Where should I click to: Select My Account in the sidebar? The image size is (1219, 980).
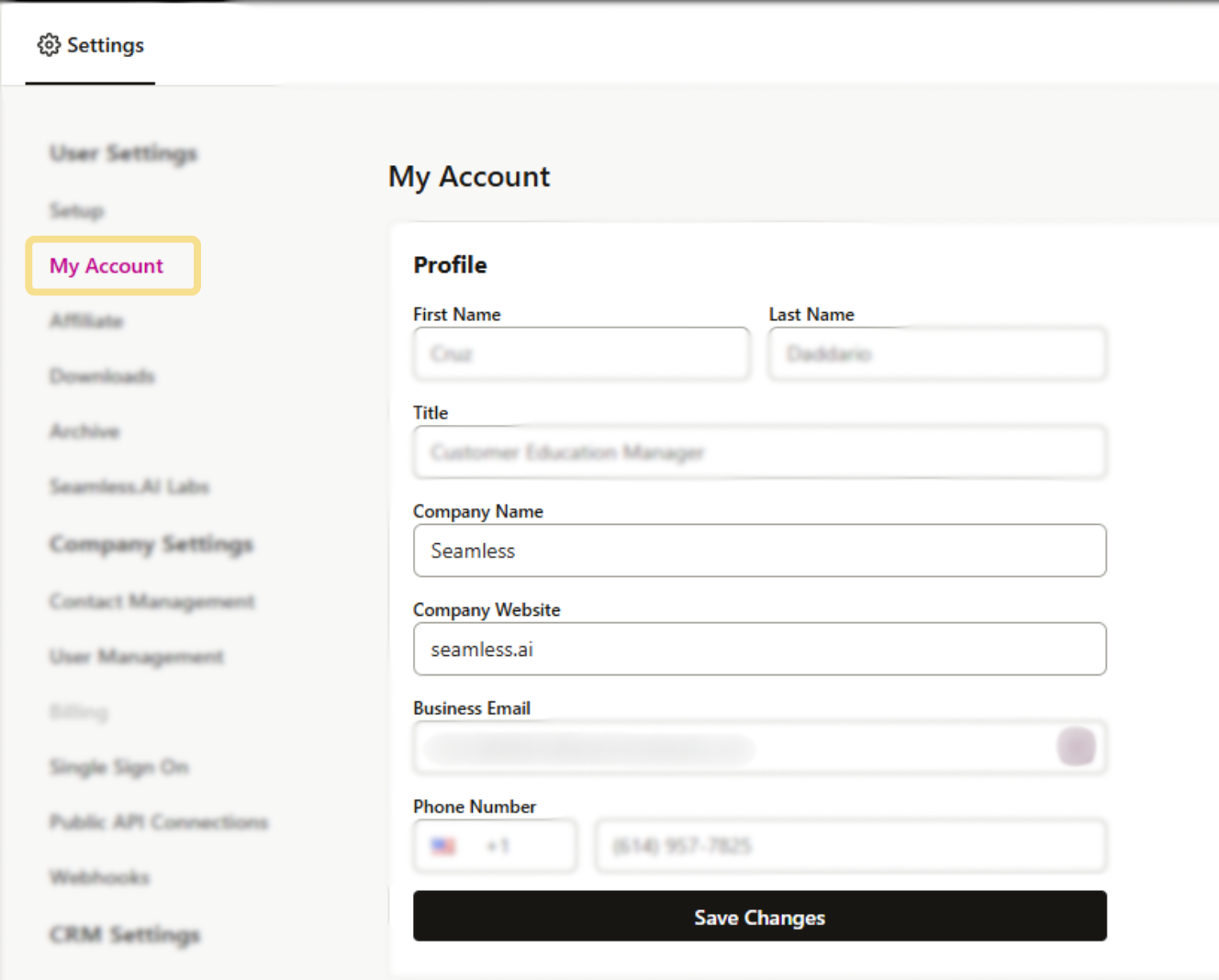(x=107, y=266)
